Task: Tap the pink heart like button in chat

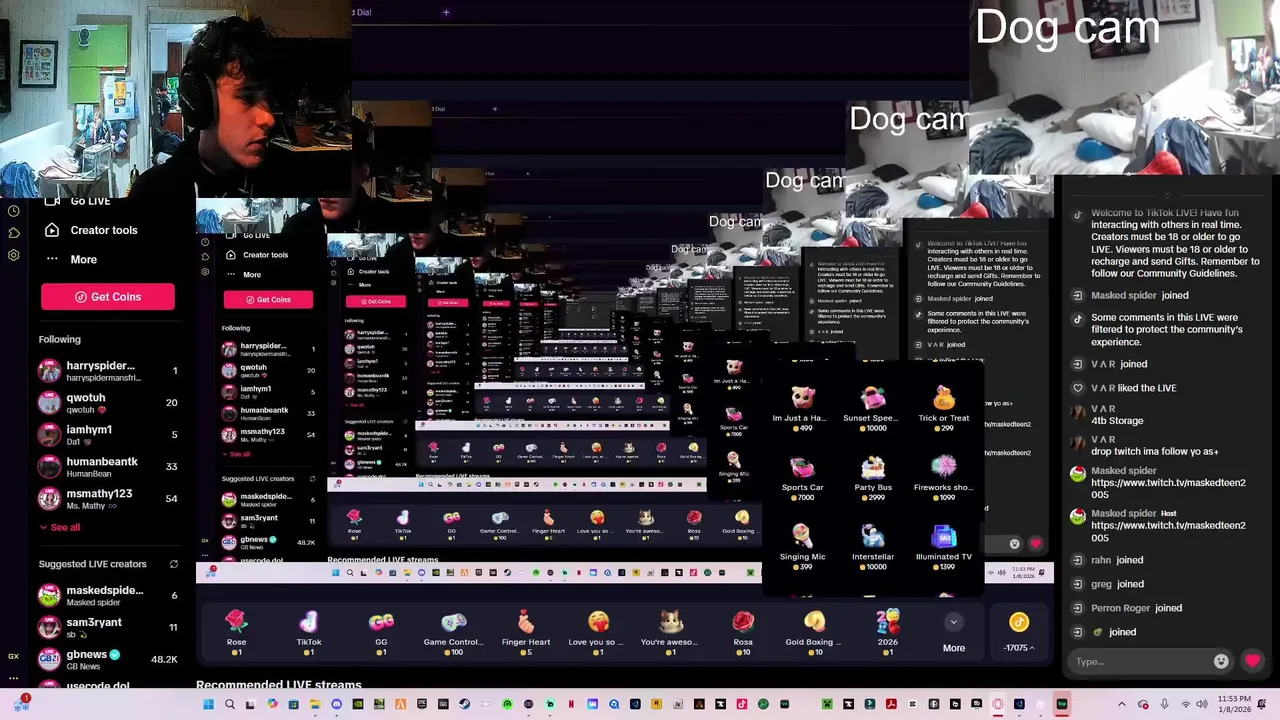Action: coord(1252,661)
